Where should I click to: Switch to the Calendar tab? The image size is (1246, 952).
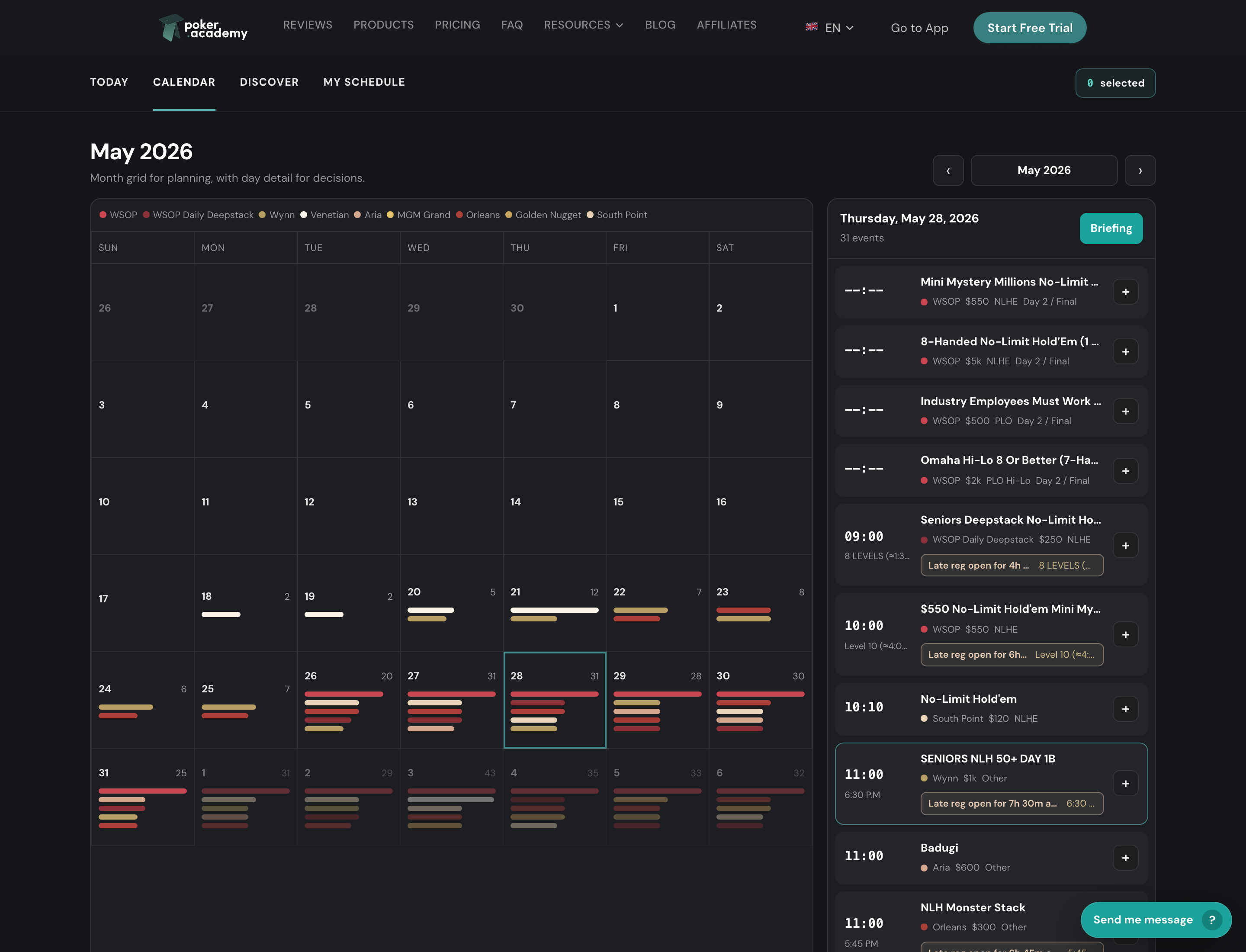point(184,82)
